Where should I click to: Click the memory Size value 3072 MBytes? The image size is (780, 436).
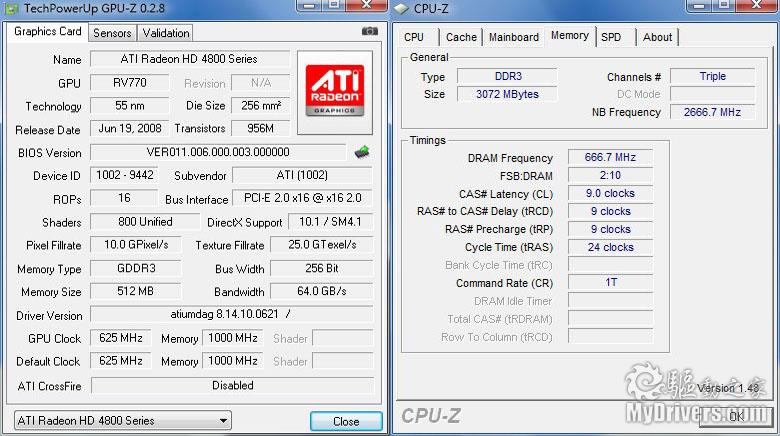coord(507,94)
